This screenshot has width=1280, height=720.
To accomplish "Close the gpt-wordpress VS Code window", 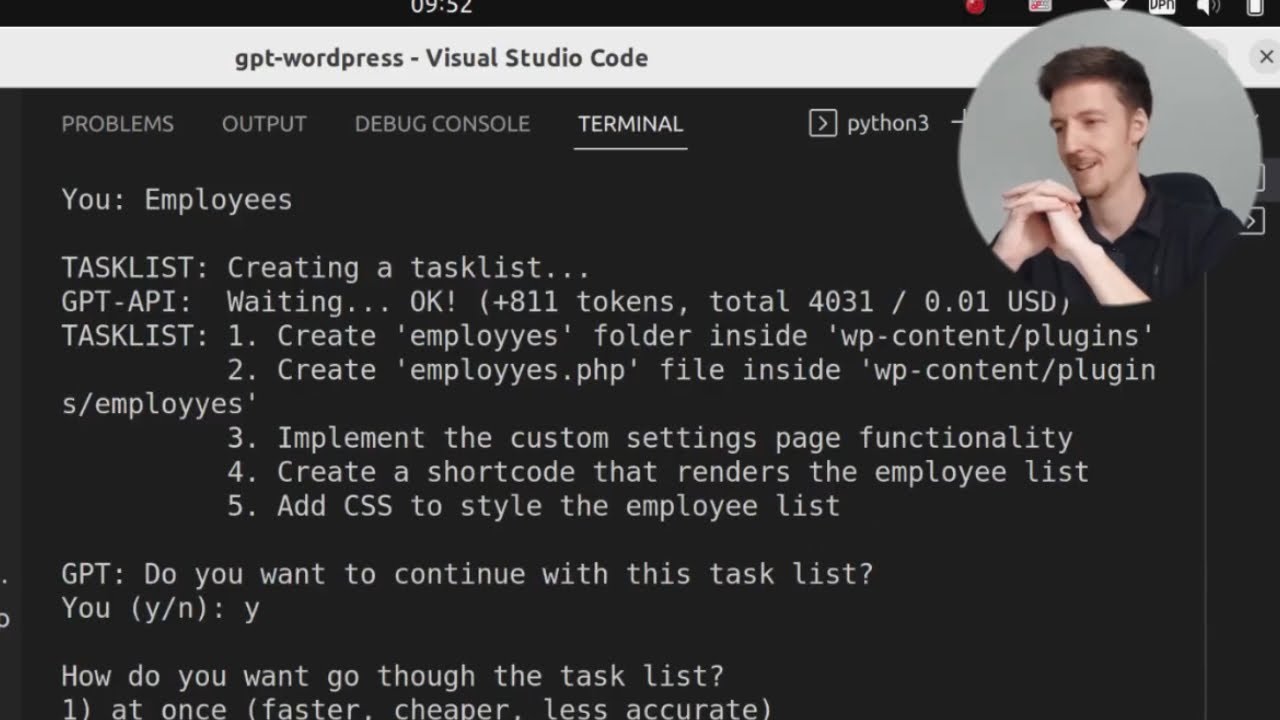I will click(1266, 57).
